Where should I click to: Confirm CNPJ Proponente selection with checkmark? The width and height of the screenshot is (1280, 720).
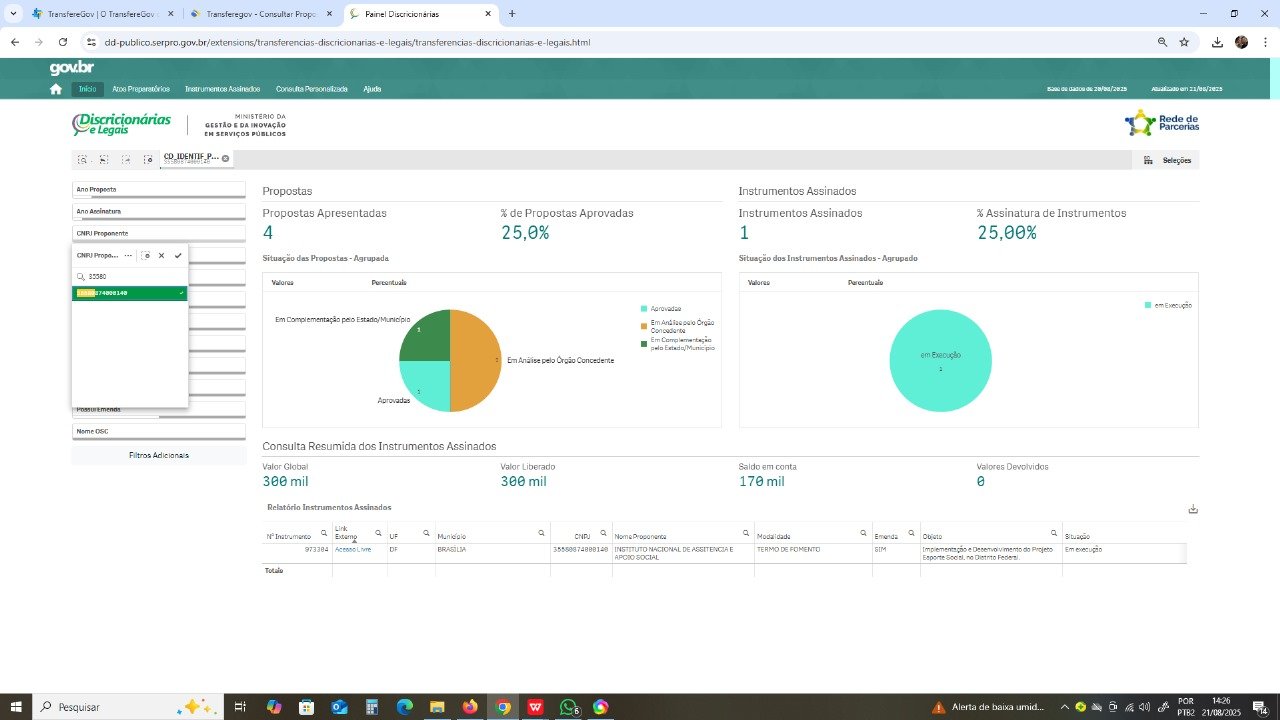click(178, 256)
